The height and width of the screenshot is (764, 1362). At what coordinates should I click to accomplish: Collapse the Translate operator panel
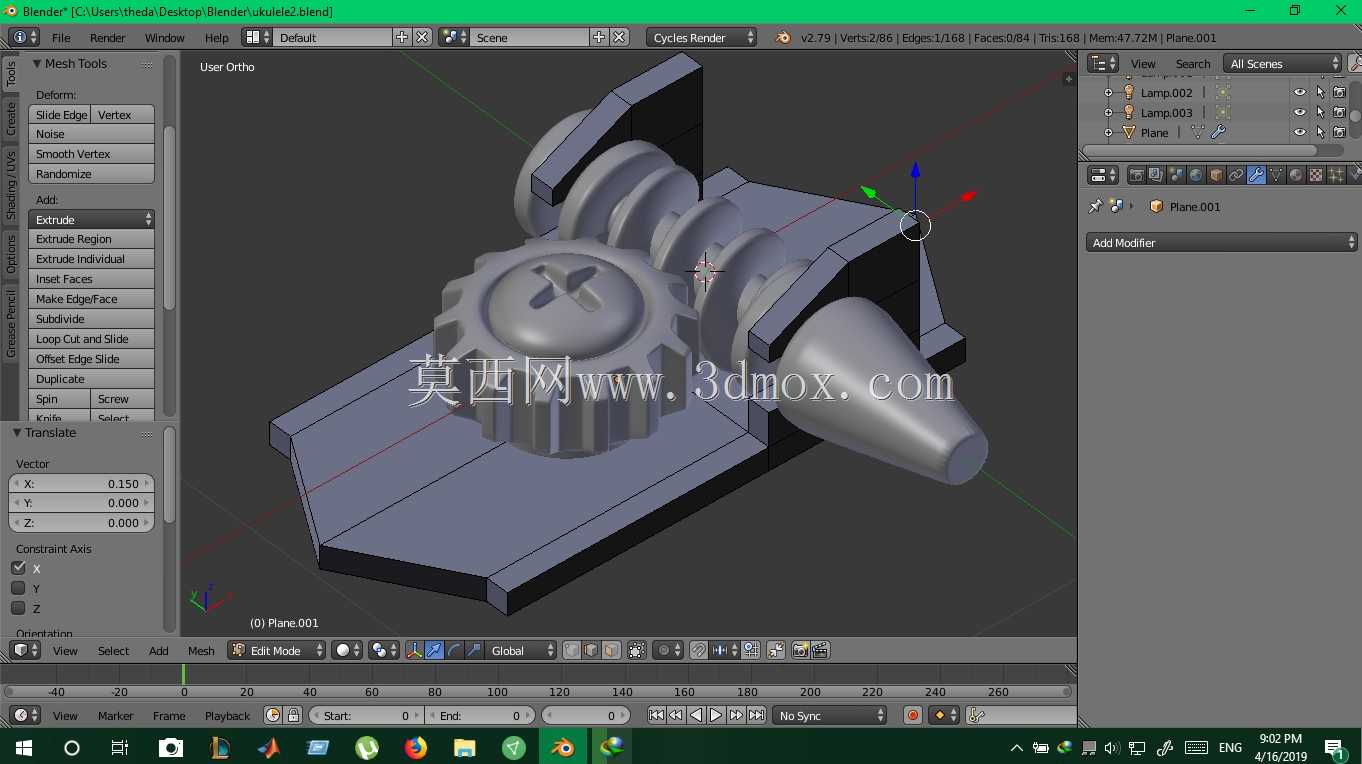pyautogui.click(x=17, y=432)
